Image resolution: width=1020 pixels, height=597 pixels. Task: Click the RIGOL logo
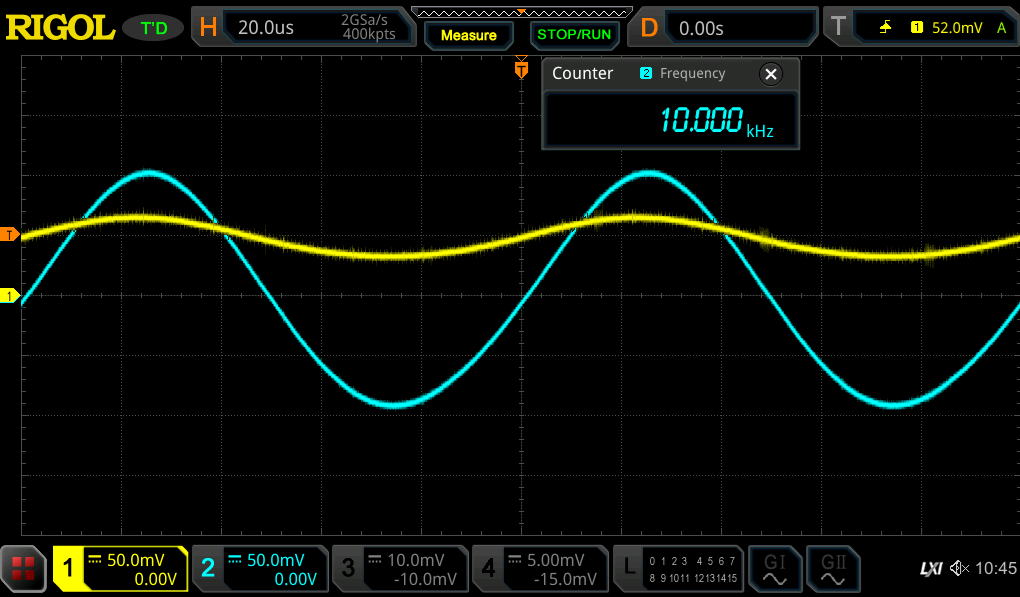click(x=60, y=28)
